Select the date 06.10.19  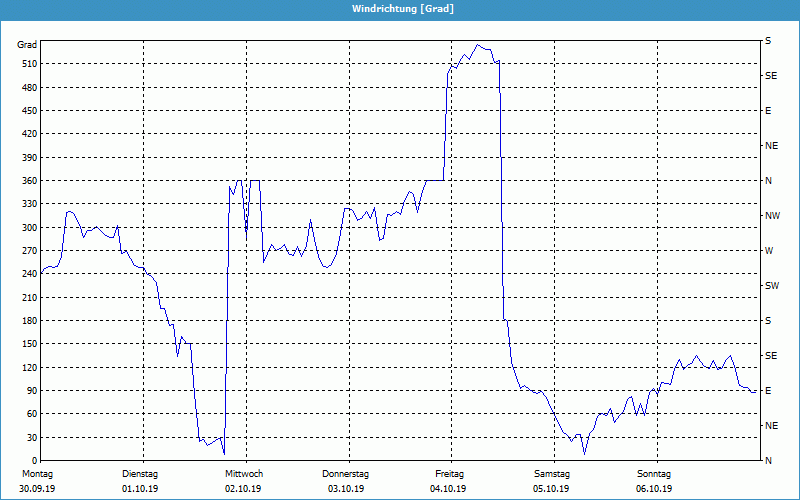(x=654, y=489)
